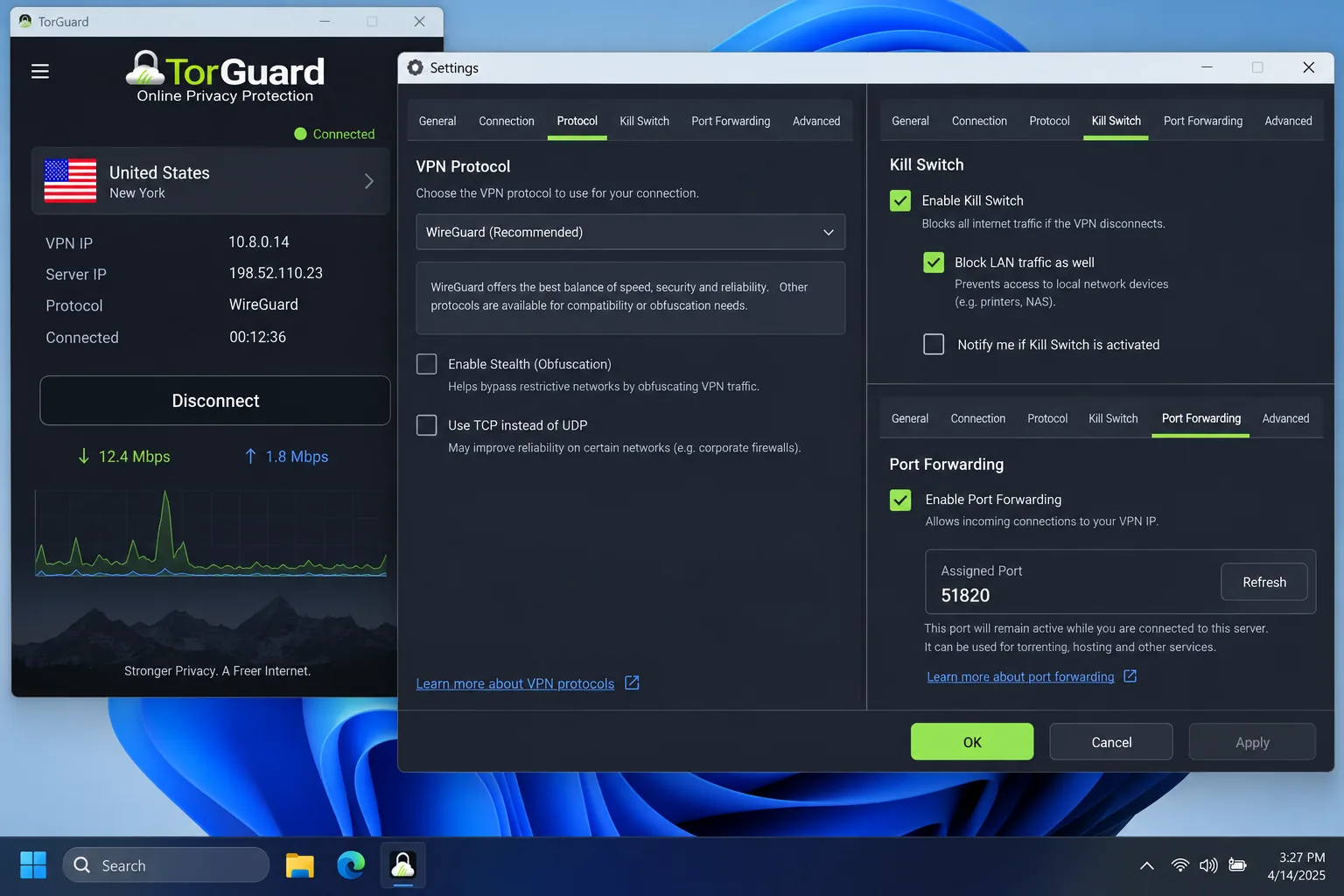Open the TorGuard hamburger menu
This screenshot has width=1344, height=896.
[x=40, y=72]
